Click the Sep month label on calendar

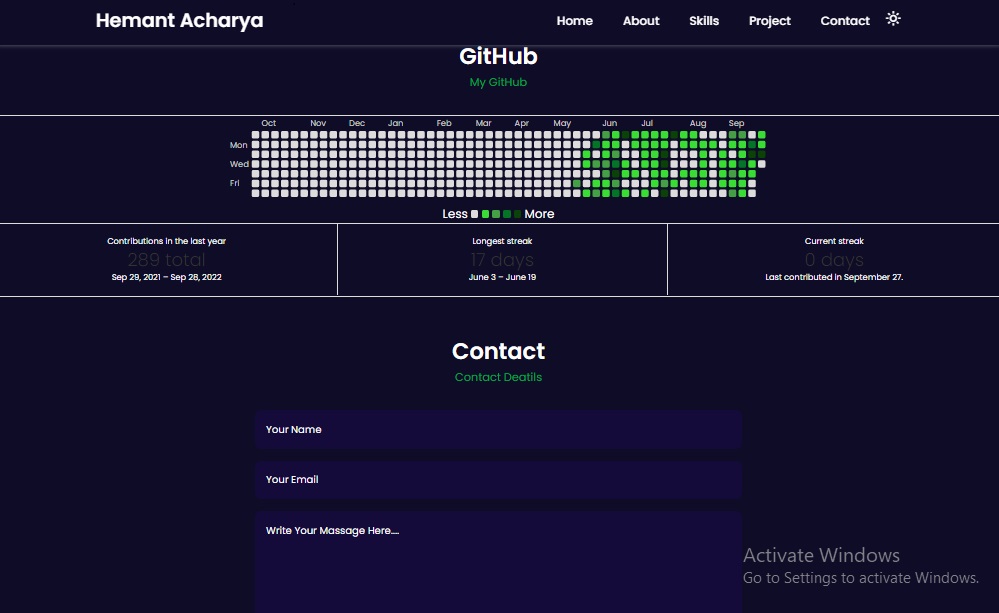(737, 123)
